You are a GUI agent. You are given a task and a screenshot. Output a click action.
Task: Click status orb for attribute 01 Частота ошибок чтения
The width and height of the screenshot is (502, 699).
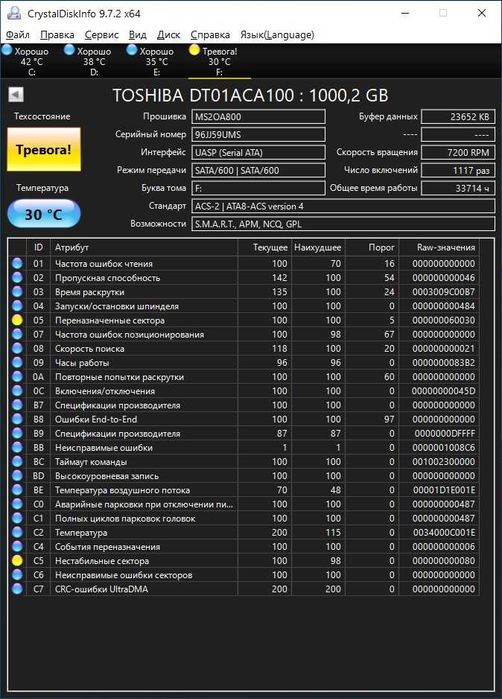17,263
